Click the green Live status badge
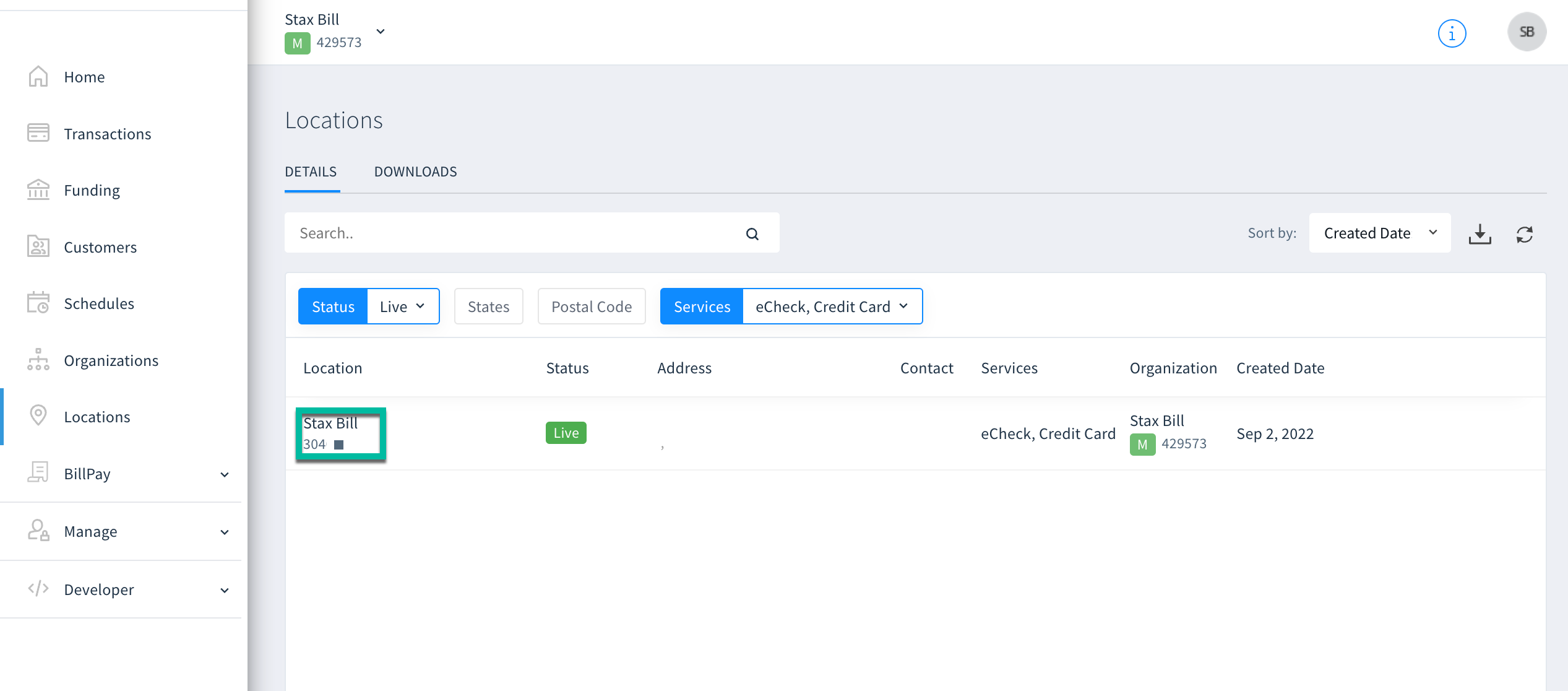Screen dimensions: 1568x691 point(566,433)
